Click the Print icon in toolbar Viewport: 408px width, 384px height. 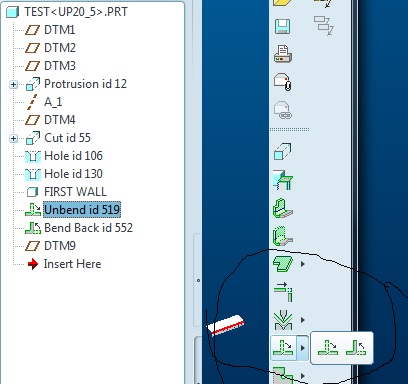283,54
